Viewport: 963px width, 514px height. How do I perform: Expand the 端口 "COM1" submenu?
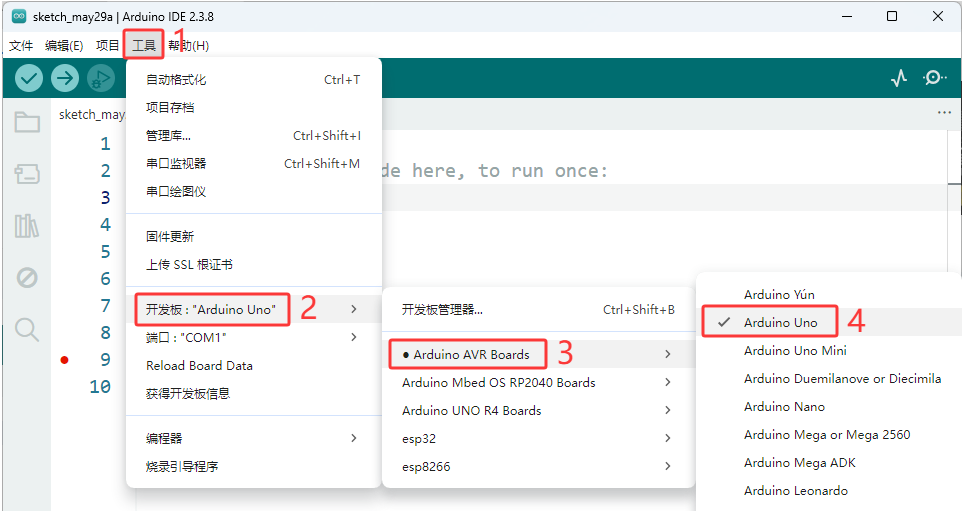tap(254, 337)
